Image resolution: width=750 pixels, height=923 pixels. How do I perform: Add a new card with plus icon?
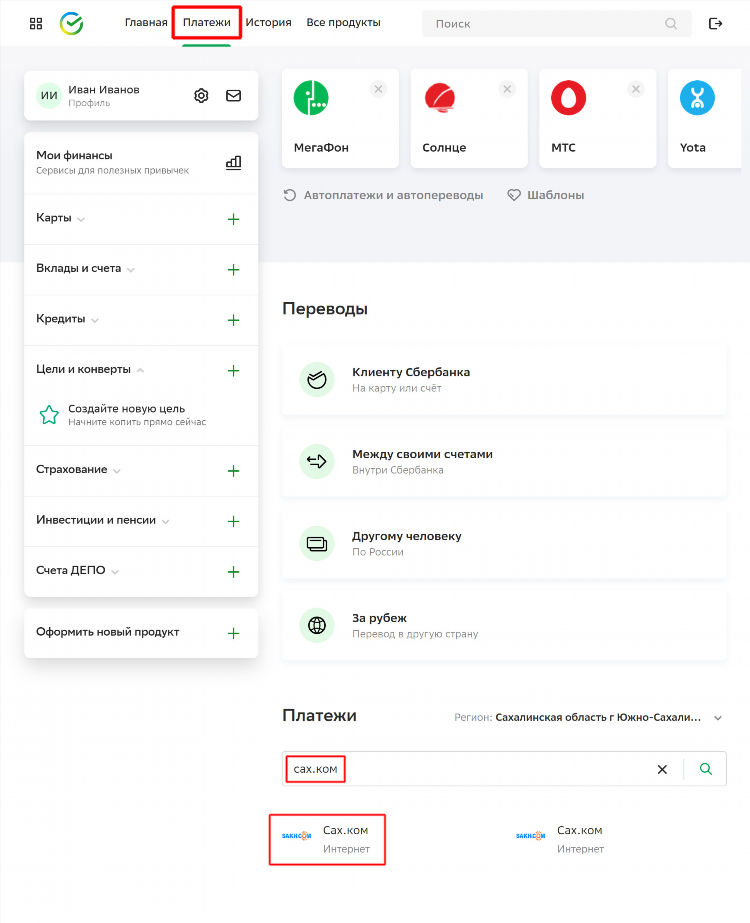pos(234,219)
